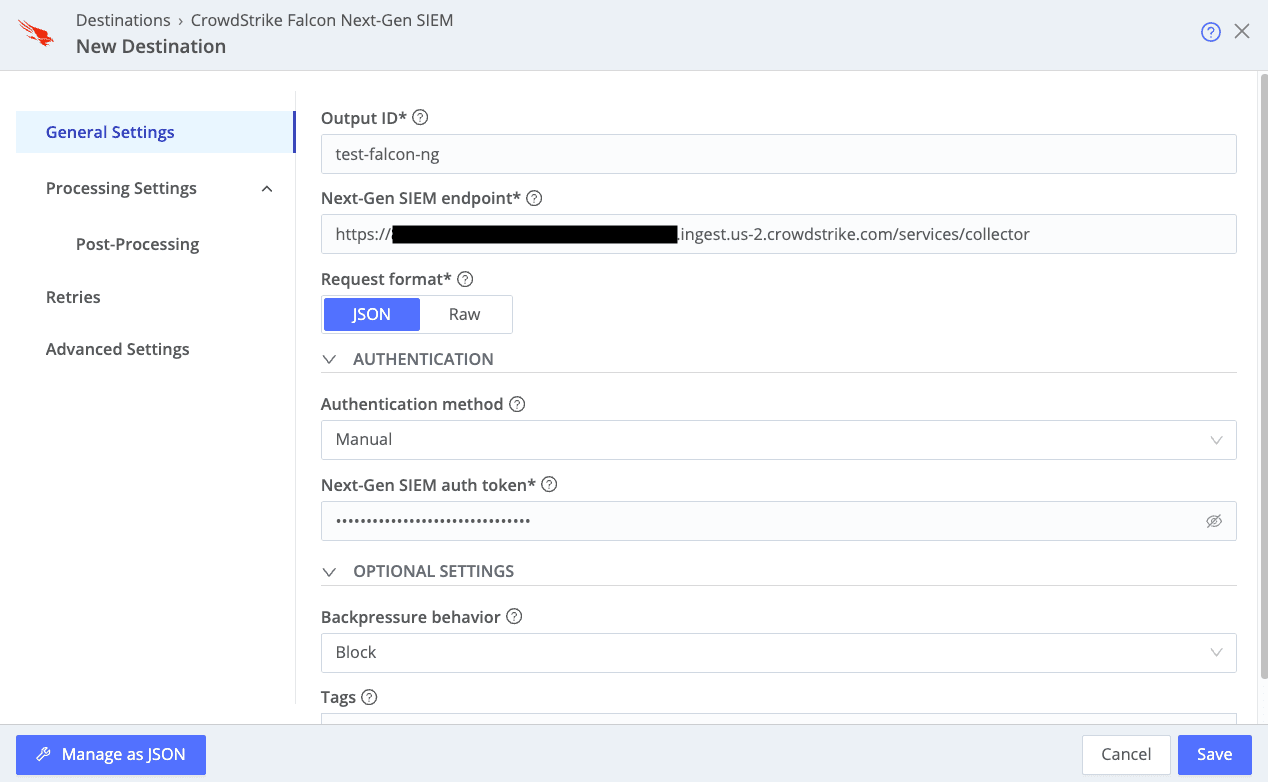
Task: Open the Backpressure behavior dropdown
Action: [778, 653]
